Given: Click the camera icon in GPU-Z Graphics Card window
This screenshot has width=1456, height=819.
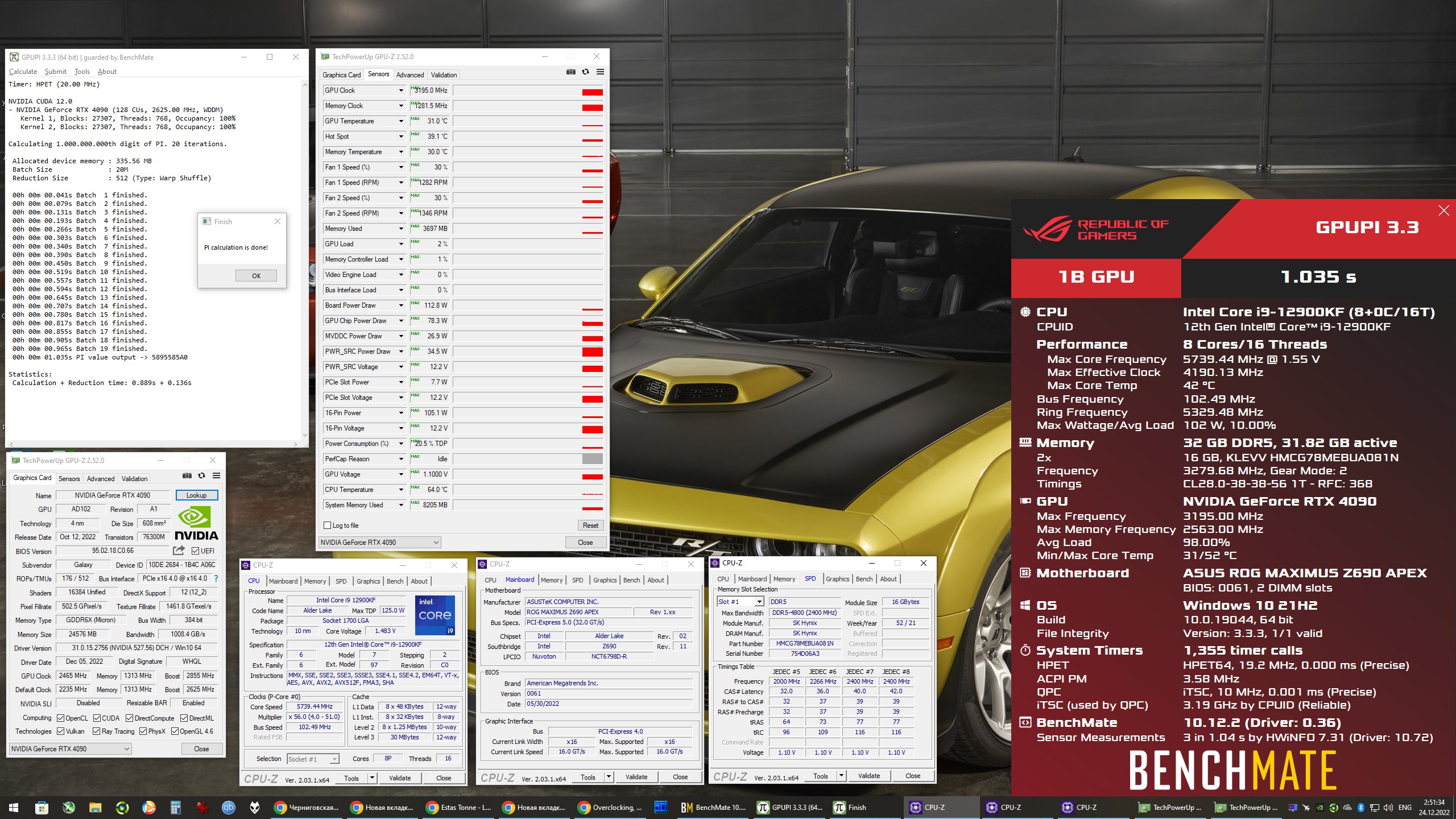Looking at the screenshot, I should tap(187, 475).
